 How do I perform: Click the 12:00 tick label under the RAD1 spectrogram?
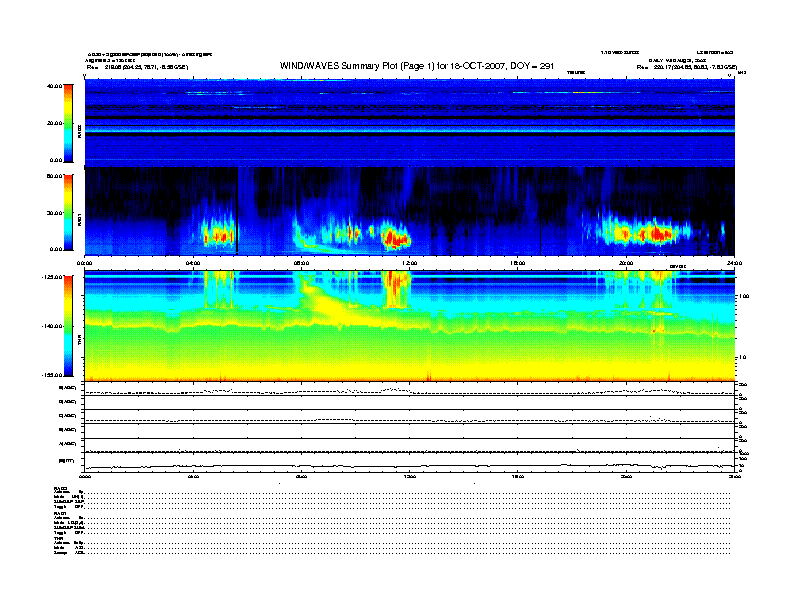pyautogui.click(x=410, y=263)
